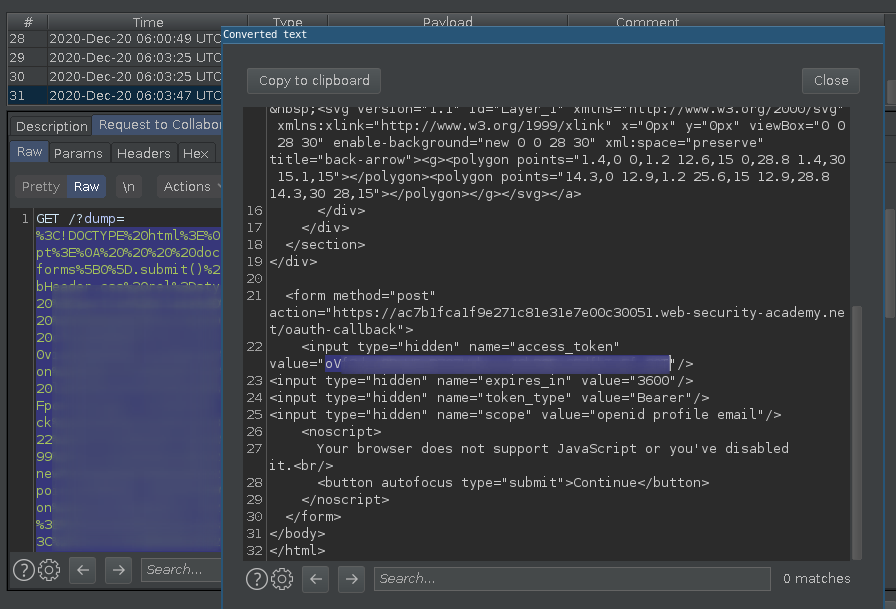The width and height of the screenshot is (896, 609).
Task: Select interaction row 30
Action: (x=114, y=77)
